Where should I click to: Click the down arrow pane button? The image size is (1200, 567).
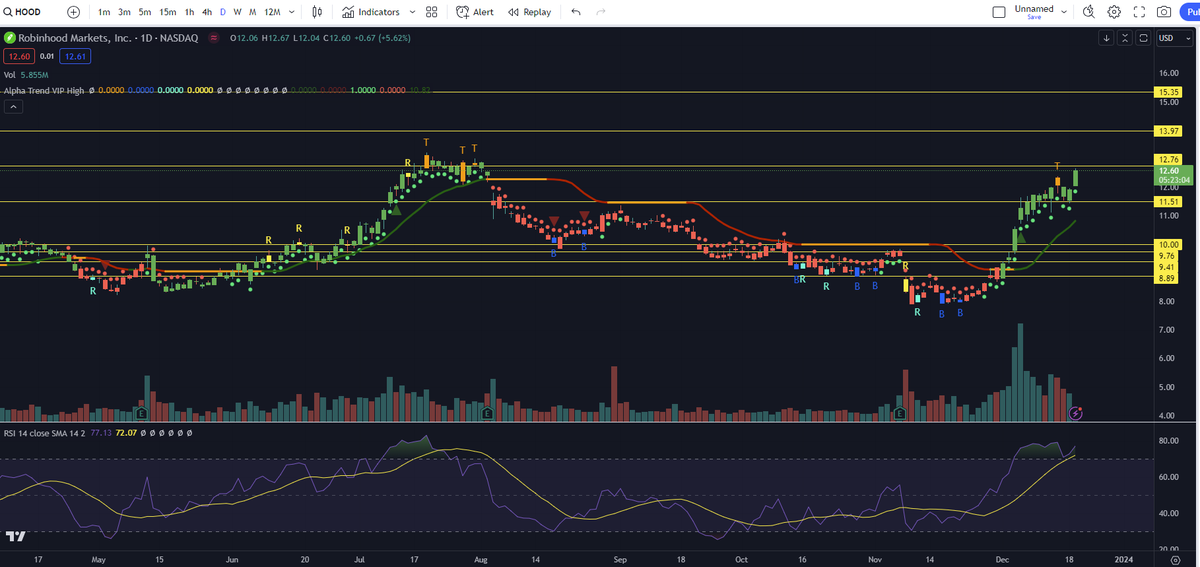coord(1107,38)
